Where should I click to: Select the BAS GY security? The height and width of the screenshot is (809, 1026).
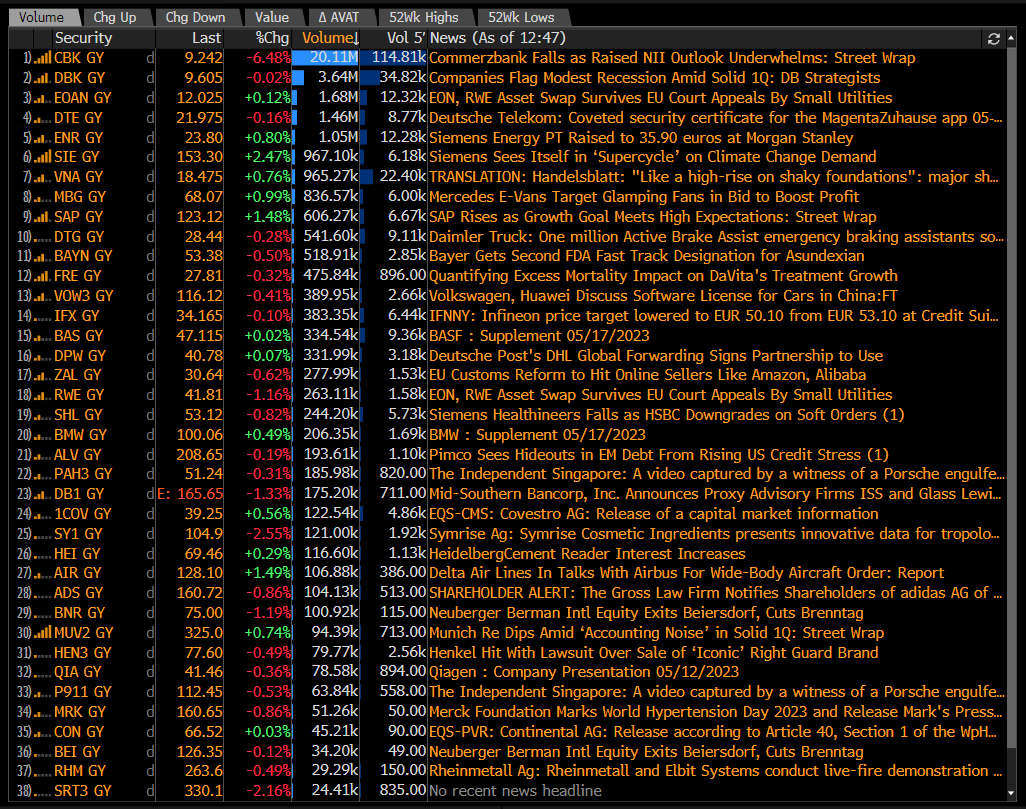pyautogui.click(x=79, y=336)
